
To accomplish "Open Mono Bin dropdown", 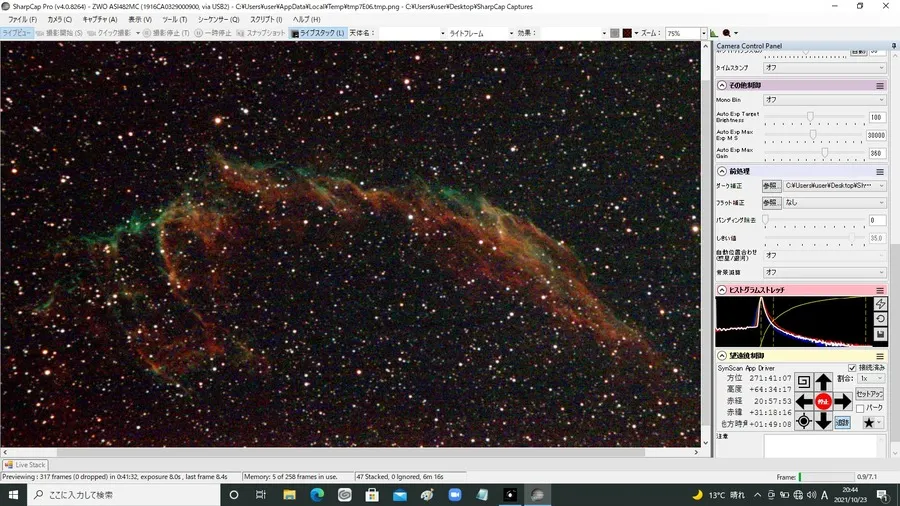I will 824,100.
